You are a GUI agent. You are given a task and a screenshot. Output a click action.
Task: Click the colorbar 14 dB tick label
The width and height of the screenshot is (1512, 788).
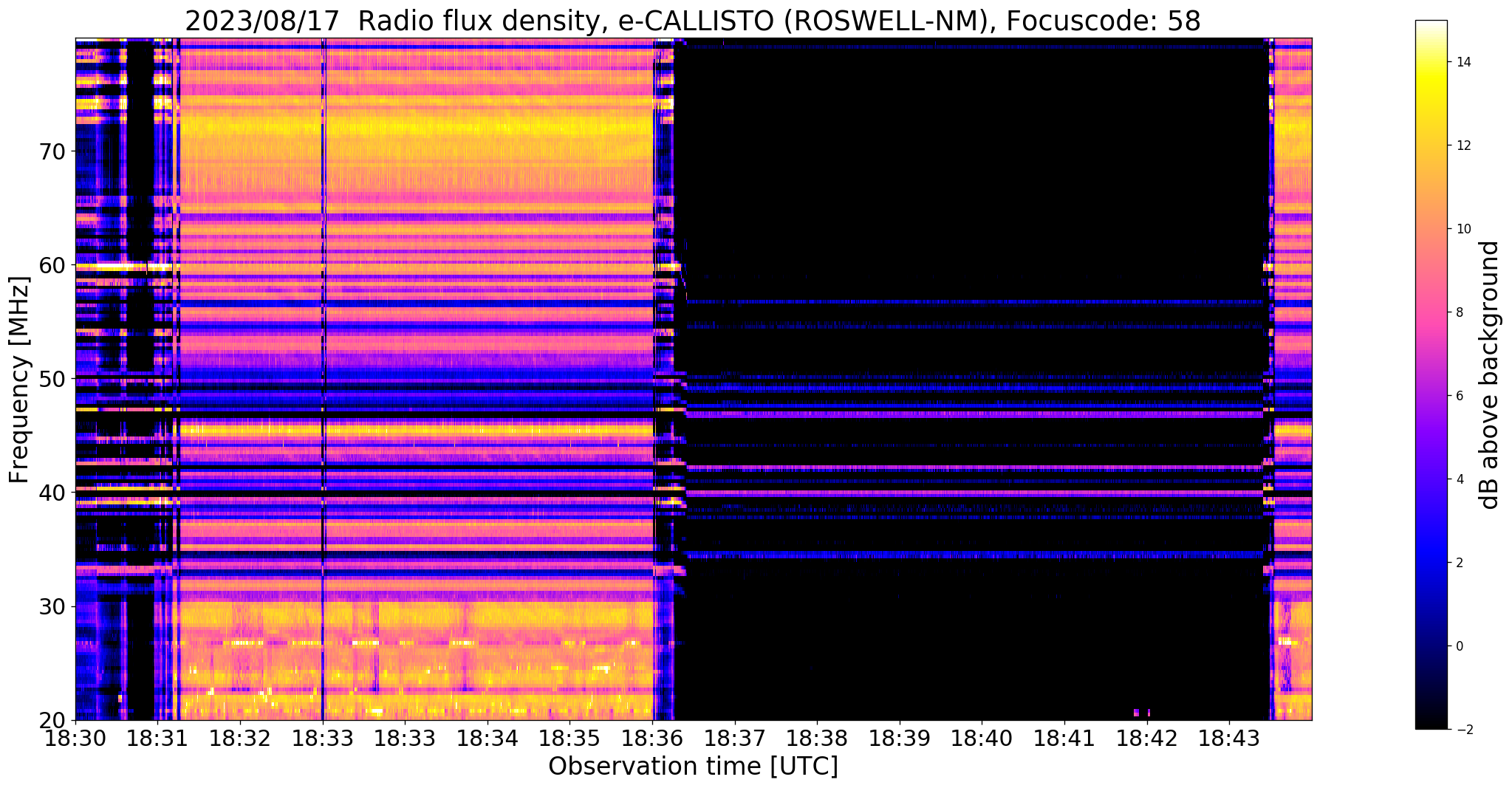click(x=1463, y=62)
